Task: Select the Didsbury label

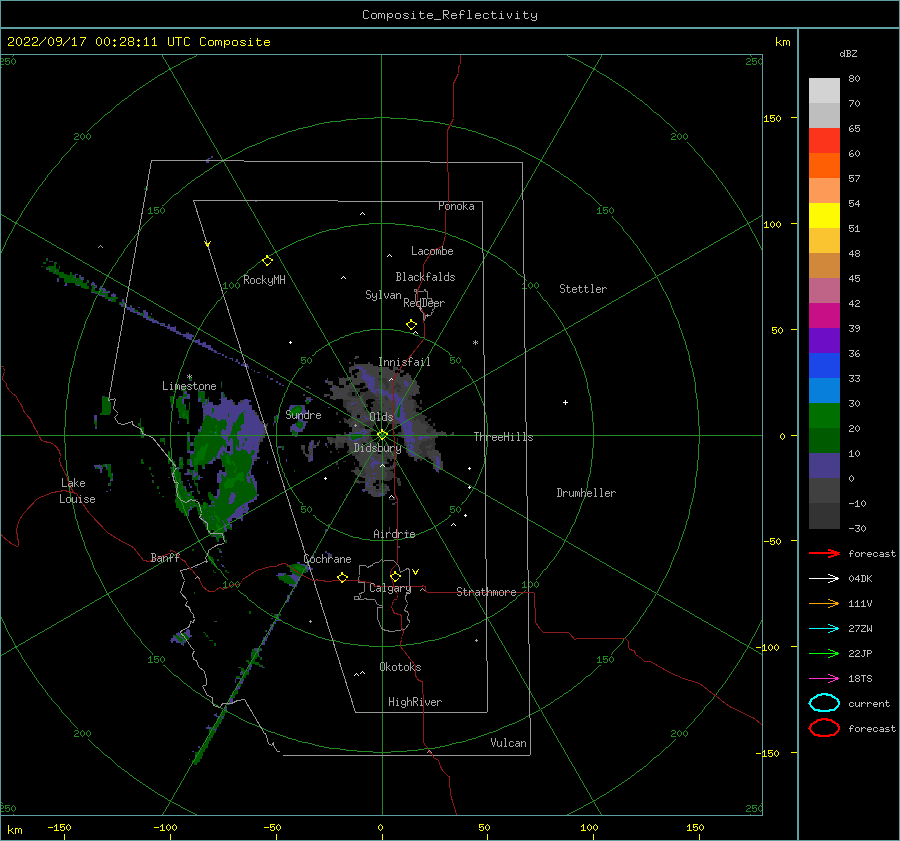Action: [x=377, y=448]
